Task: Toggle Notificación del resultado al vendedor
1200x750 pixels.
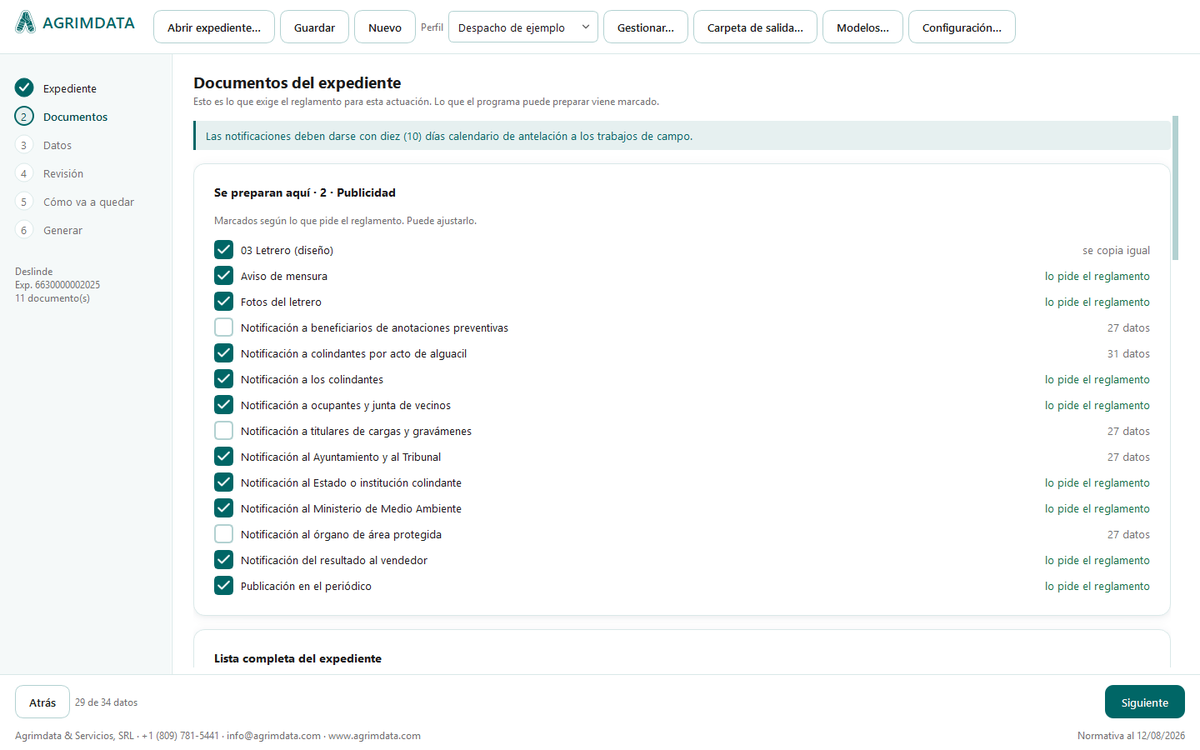Action: [x=224, y=560]
